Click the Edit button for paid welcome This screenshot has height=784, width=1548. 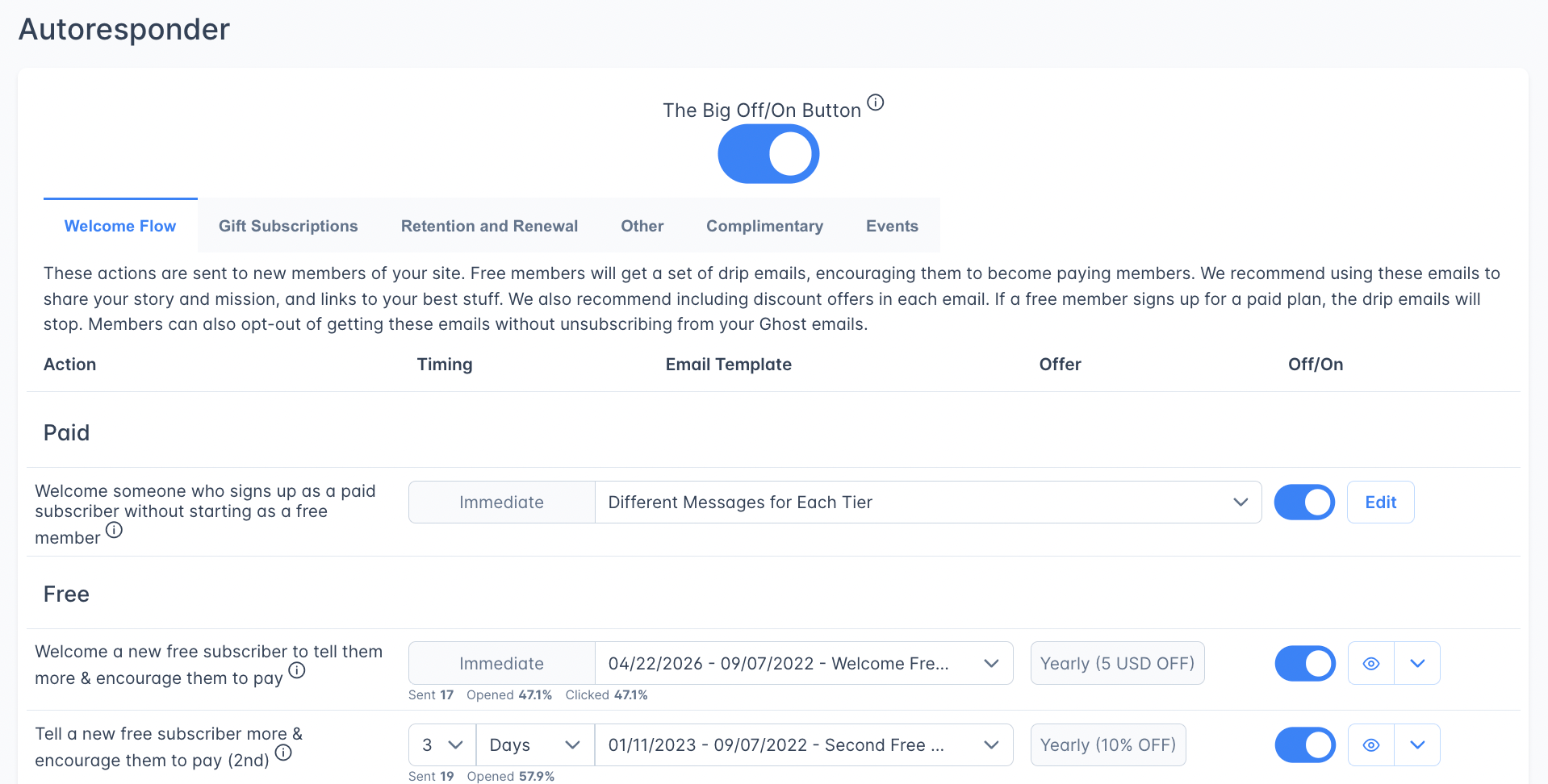1380,502
